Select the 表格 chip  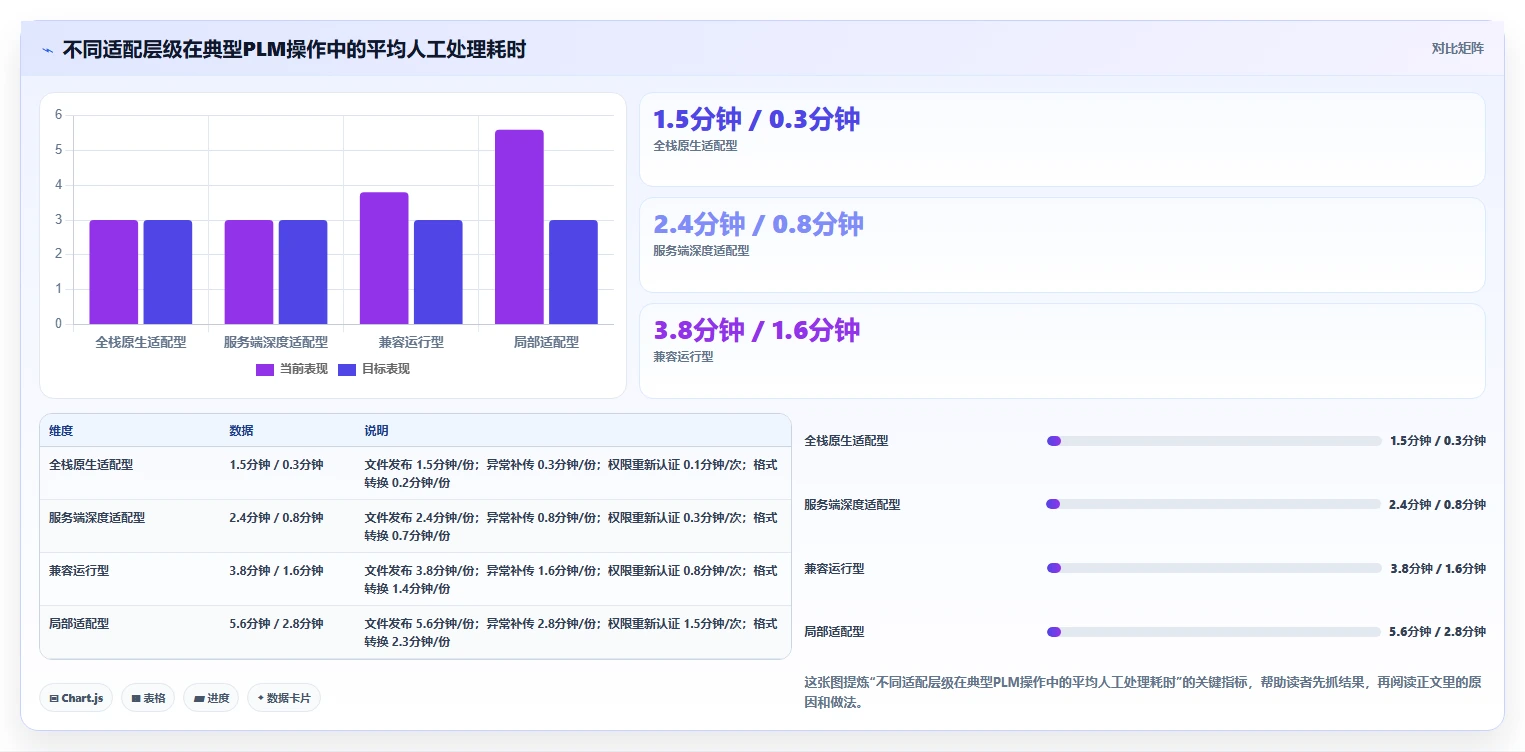pos(149,698)
